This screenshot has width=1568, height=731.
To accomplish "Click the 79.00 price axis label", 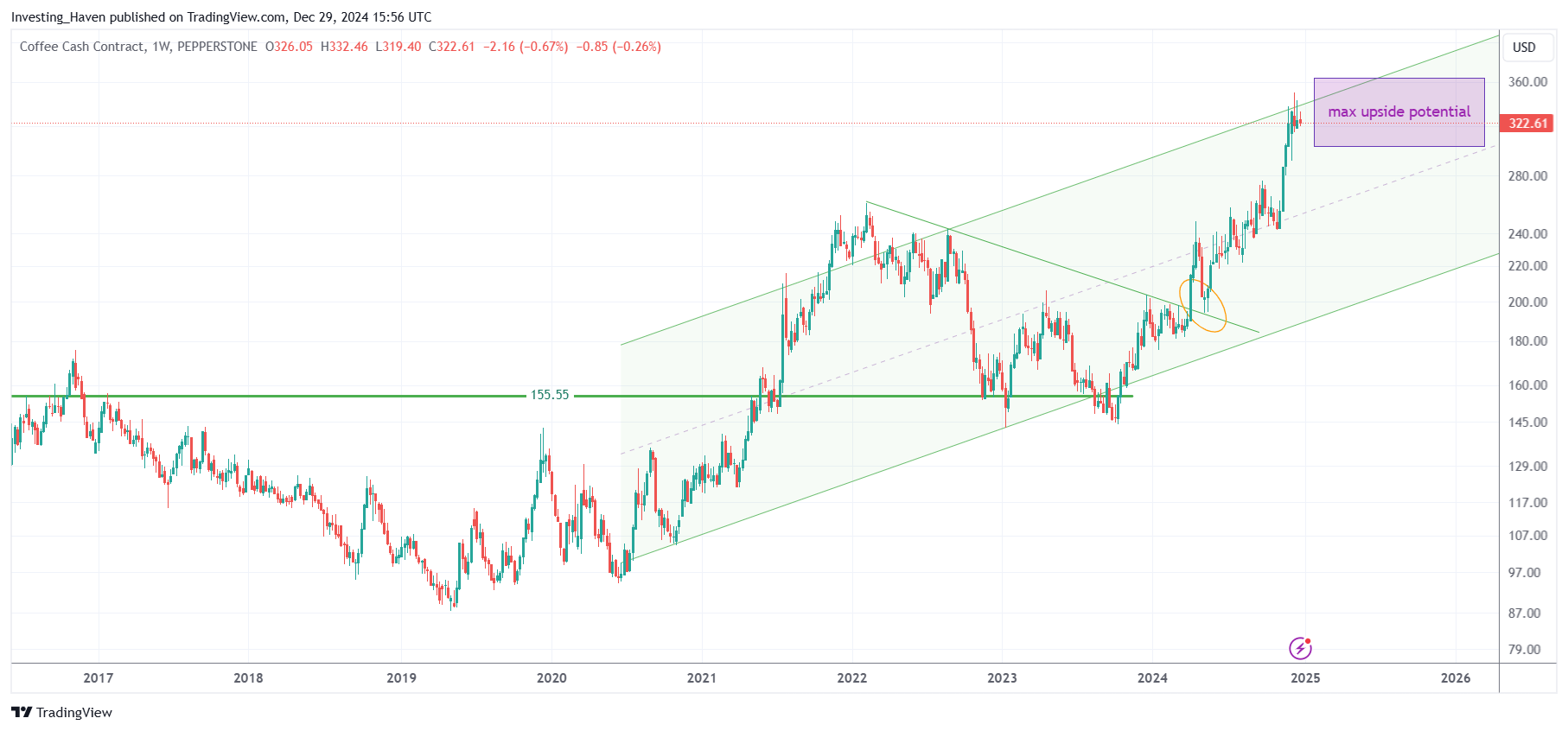I will [x=1524, y=650].
